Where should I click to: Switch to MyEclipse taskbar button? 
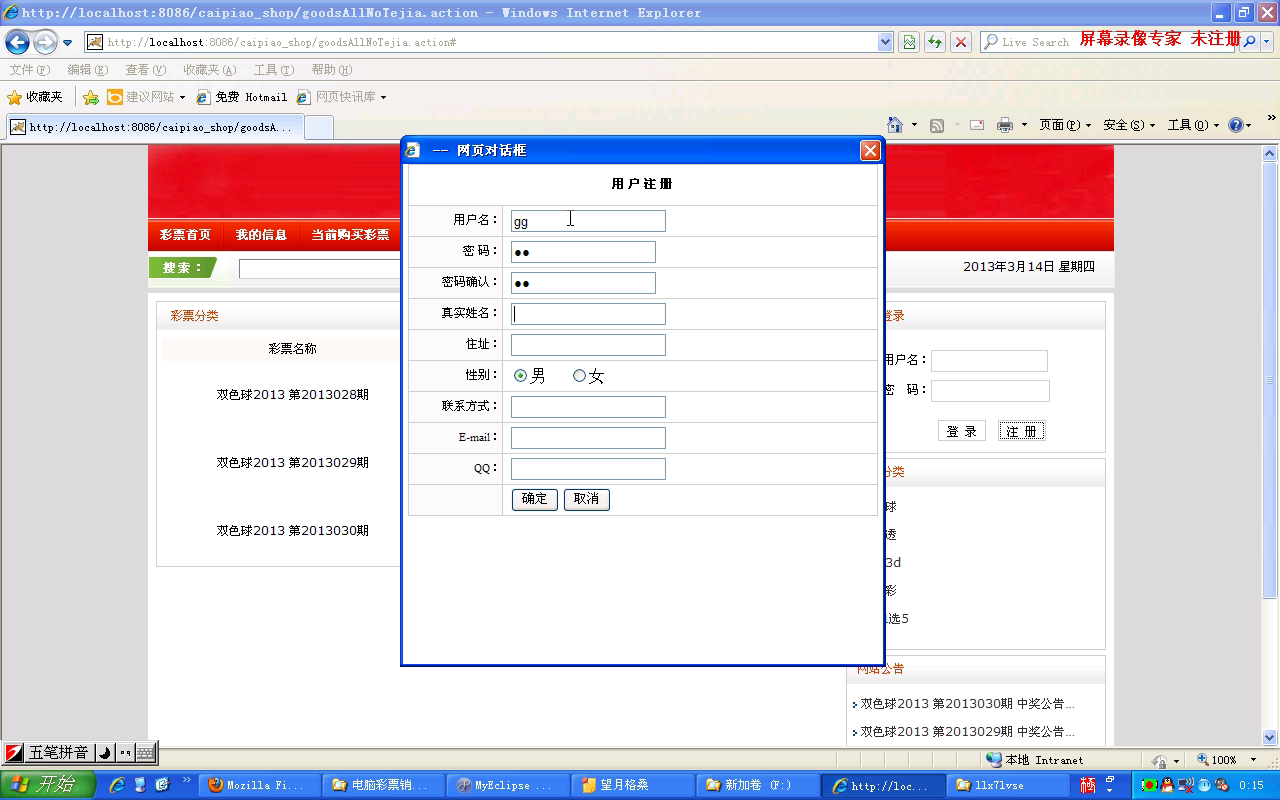(509, 785)
